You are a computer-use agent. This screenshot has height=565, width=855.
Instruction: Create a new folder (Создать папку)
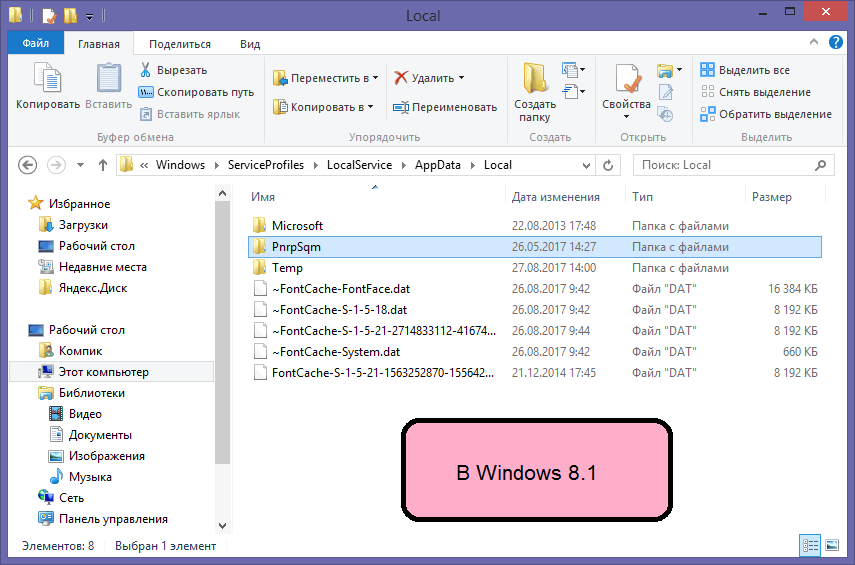tap(535, 92)
